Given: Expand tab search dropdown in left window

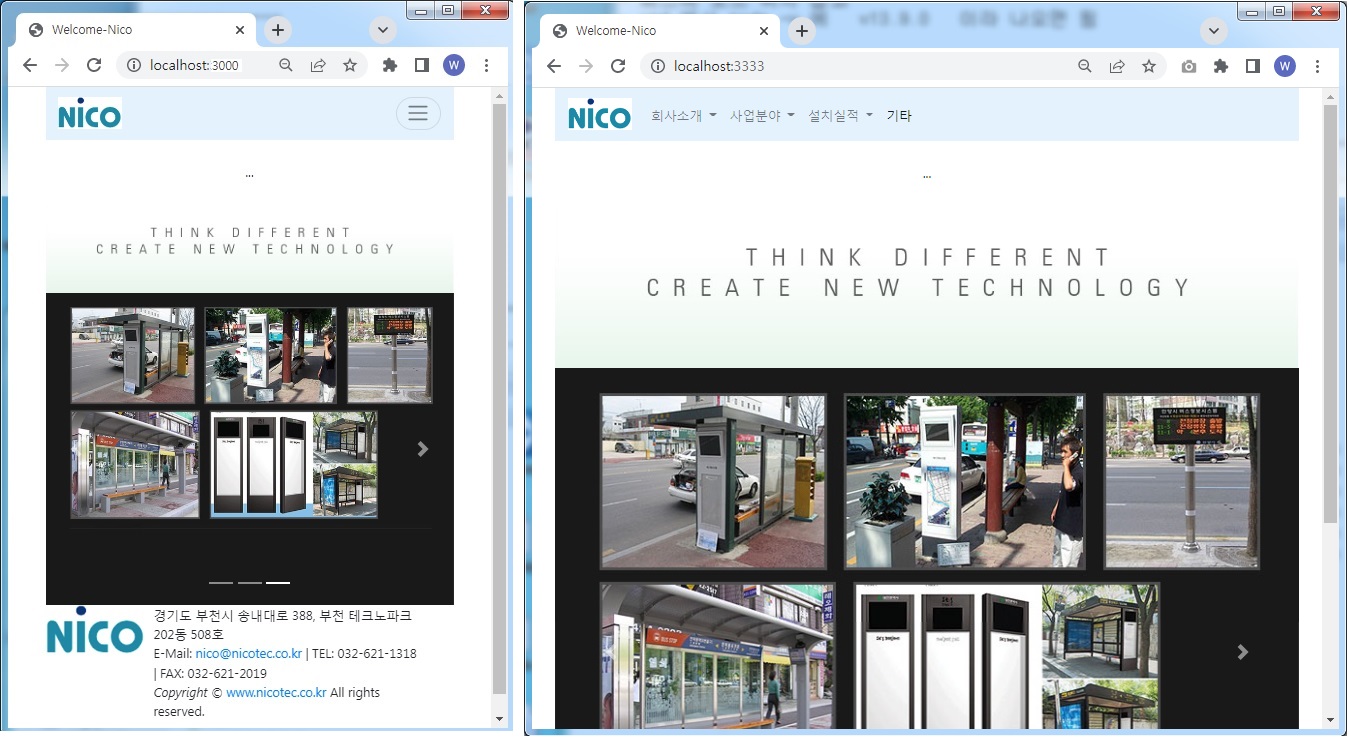Looking at the screenshot, I should 383,30.
